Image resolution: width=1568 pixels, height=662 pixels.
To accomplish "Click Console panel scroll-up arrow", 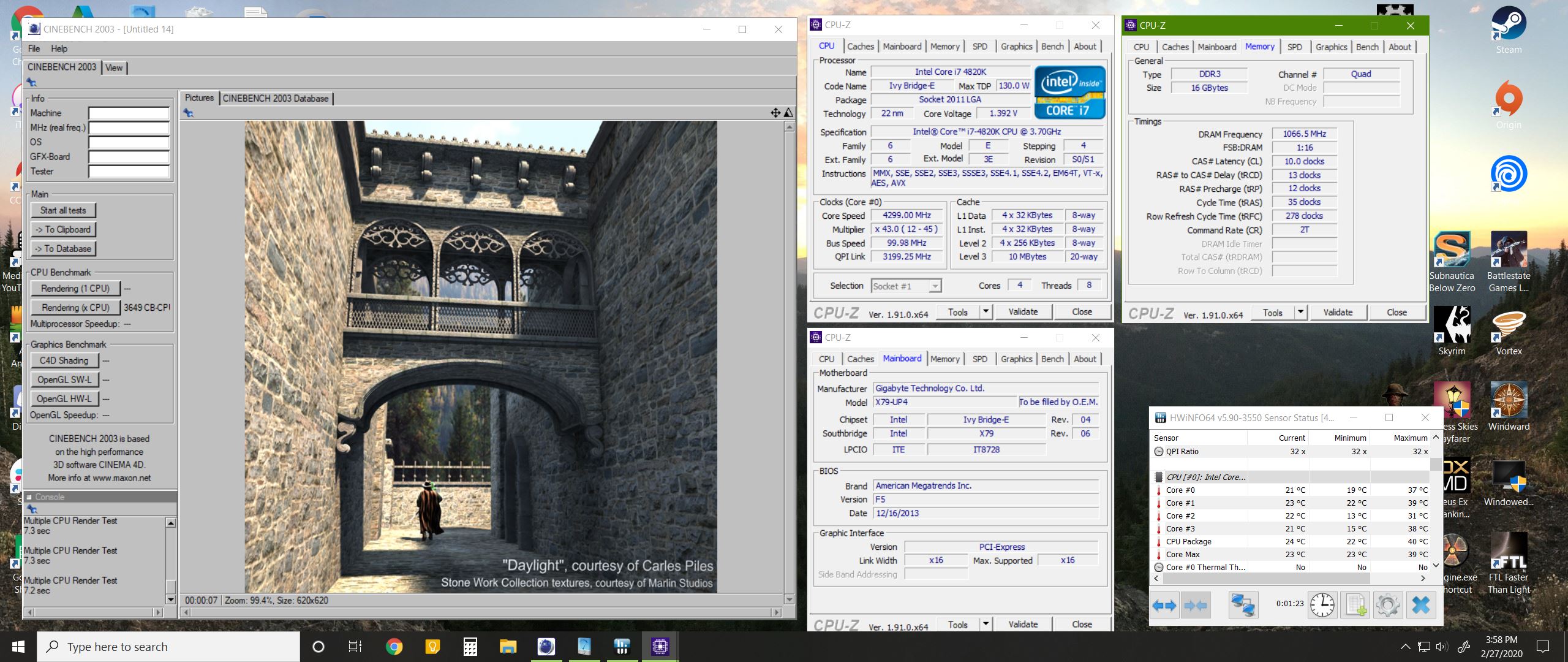I will [171, 523].
